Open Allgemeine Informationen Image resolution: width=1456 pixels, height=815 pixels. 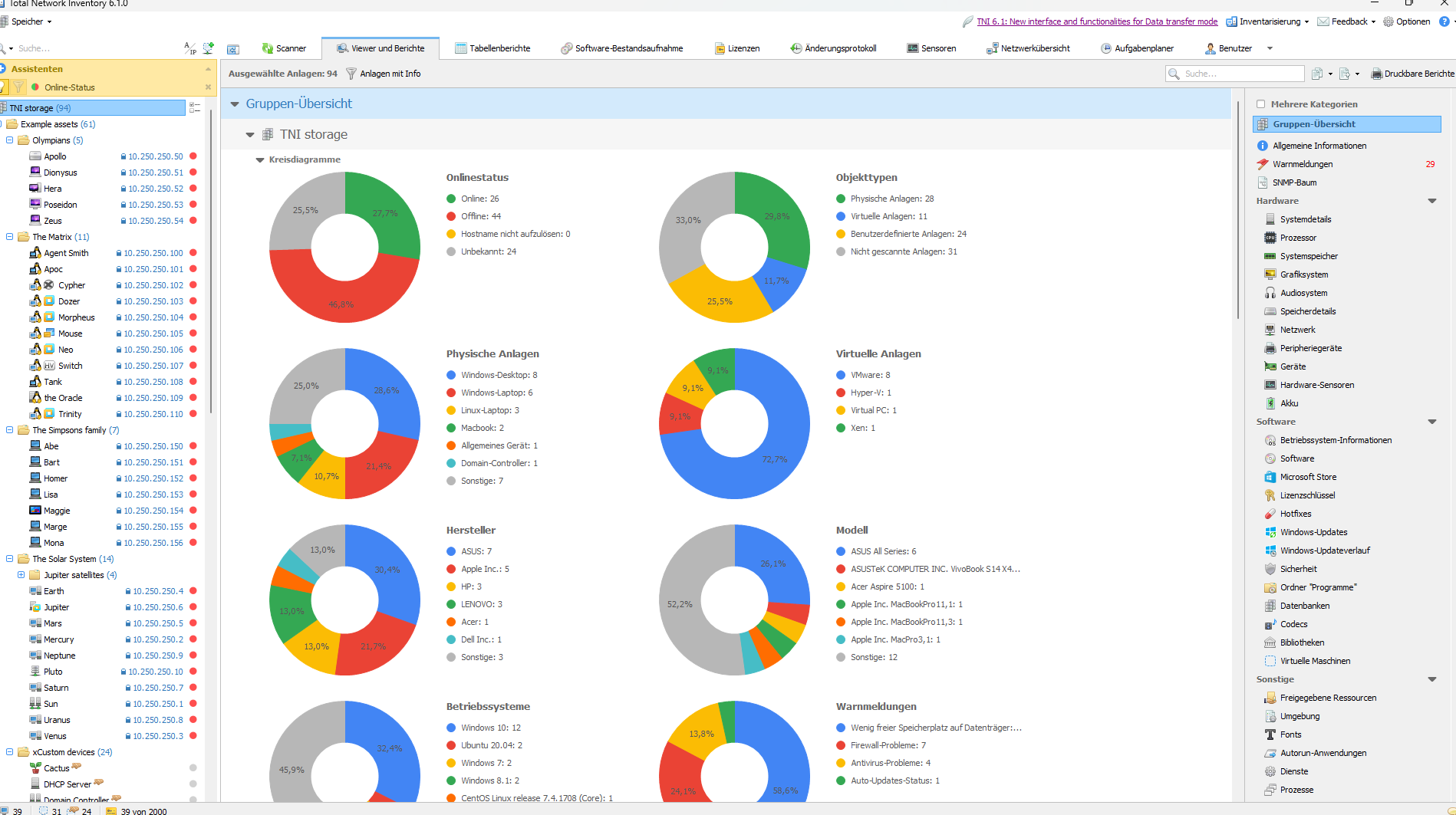pos(1319,146)
